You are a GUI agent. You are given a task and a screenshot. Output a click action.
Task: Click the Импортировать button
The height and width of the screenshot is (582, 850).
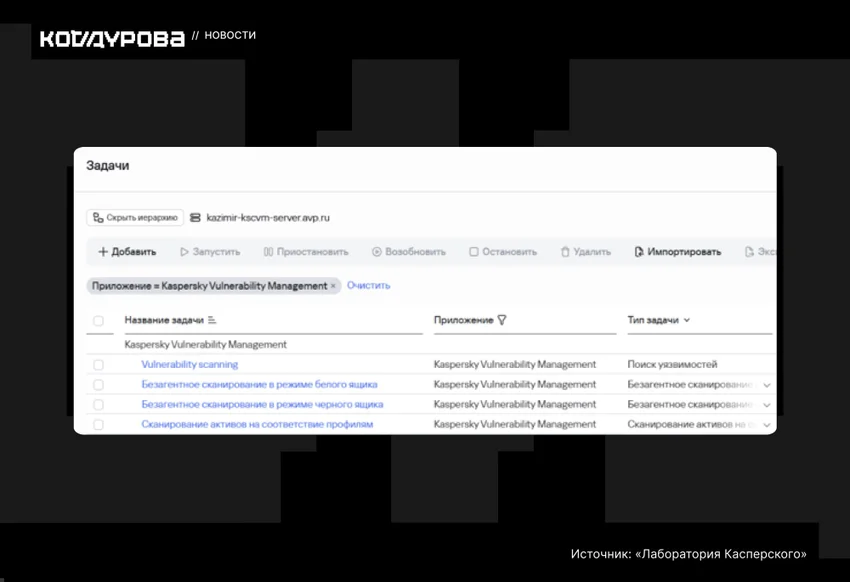678,252
